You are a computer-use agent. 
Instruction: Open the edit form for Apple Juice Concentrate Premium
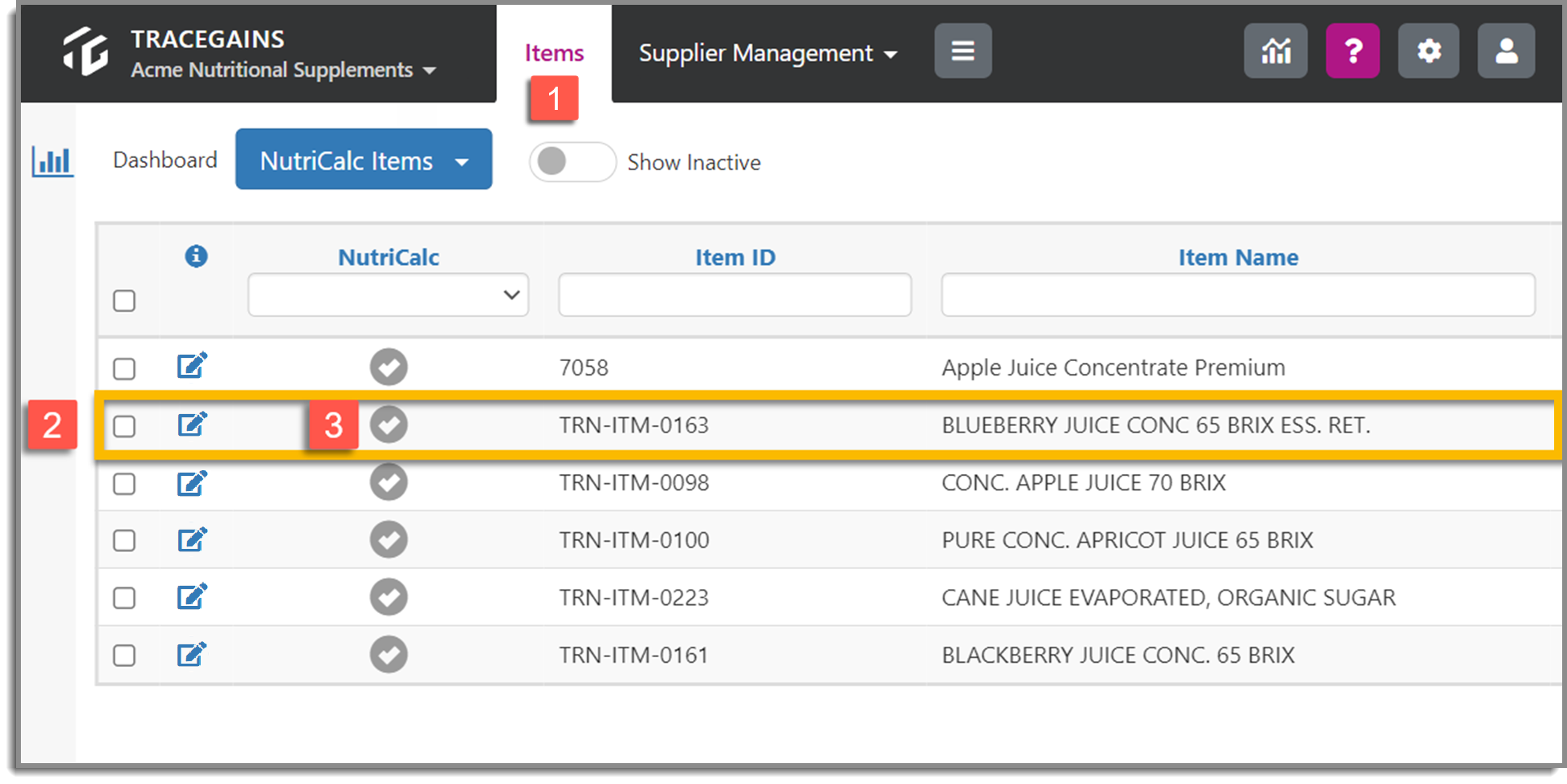coord(191,365)
